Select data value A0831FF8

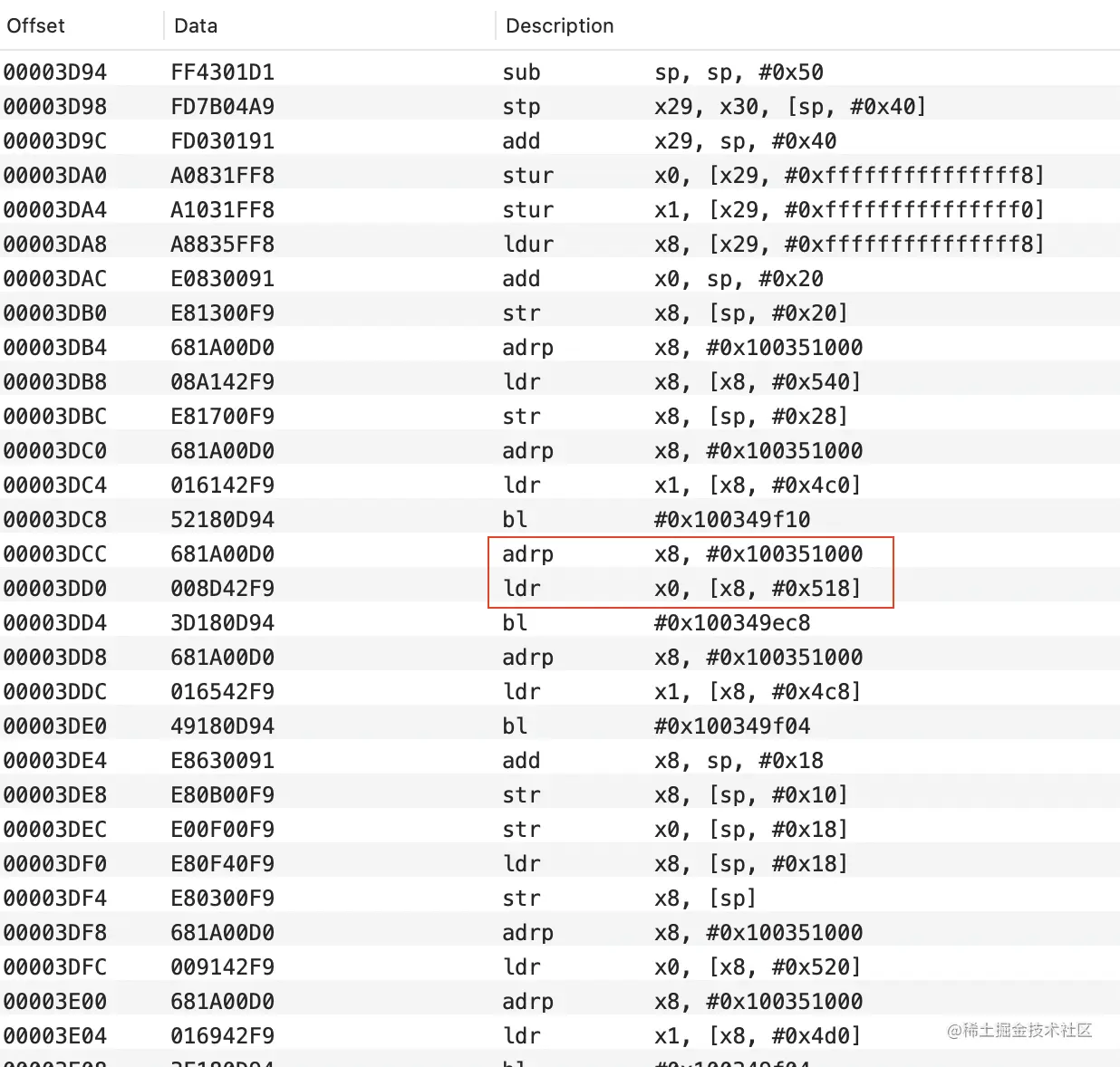(x=222, y=176)
